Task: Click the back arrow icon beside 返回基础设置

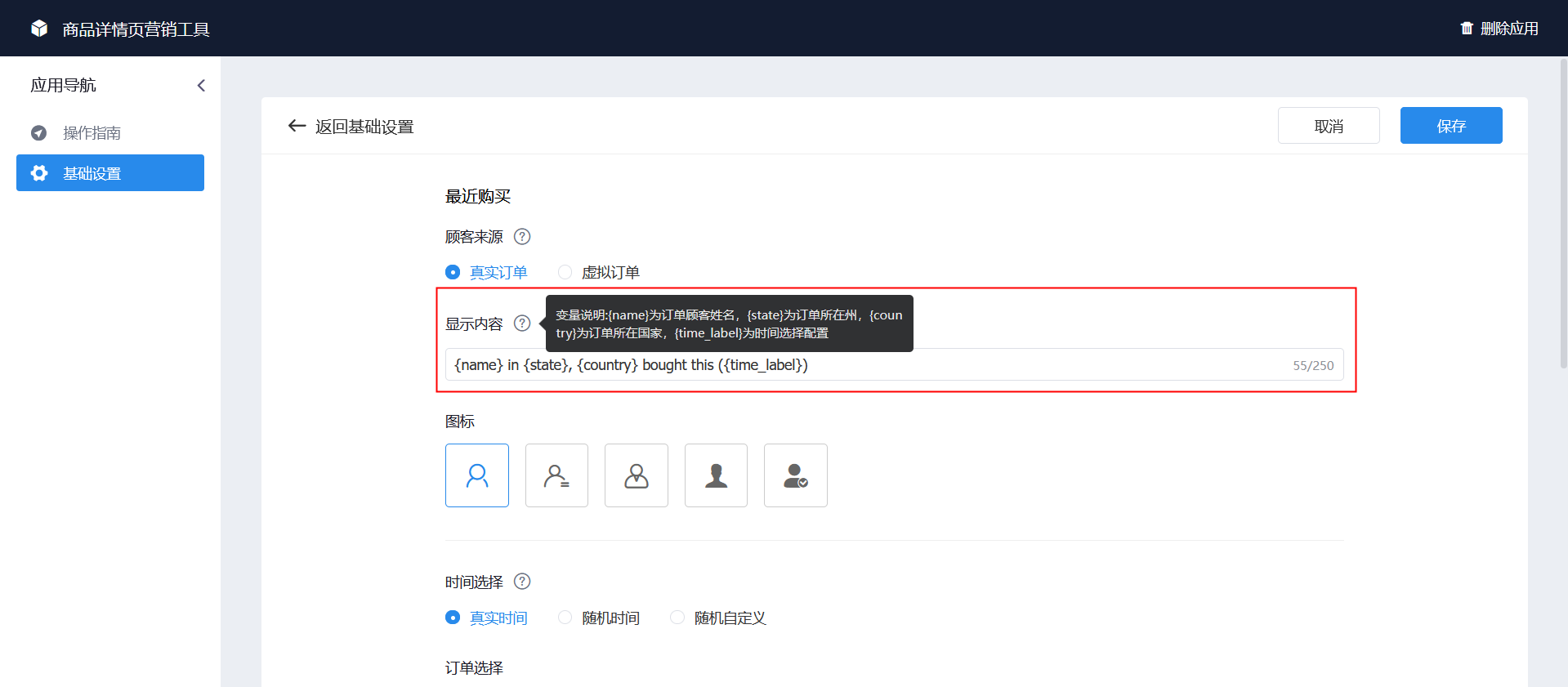Action: (x=297, y=126)
